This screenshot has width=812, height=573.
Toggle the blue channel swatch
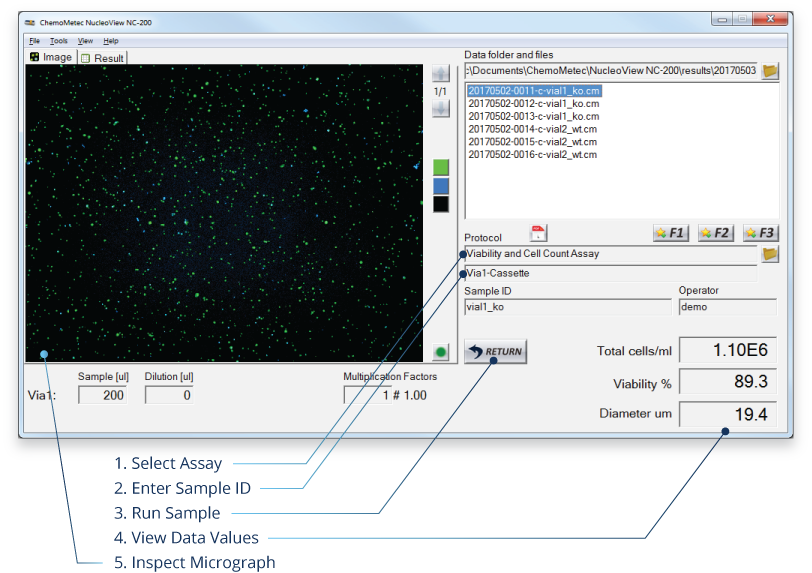(x=441, y=186)
